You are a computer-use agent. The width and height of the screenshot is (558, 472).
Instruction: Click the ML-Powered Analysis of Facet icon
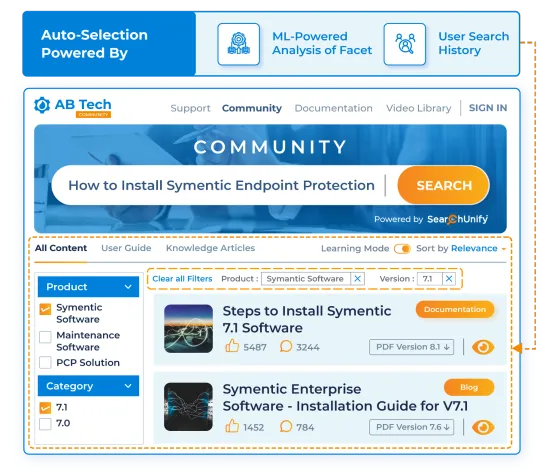click(238, 44)
